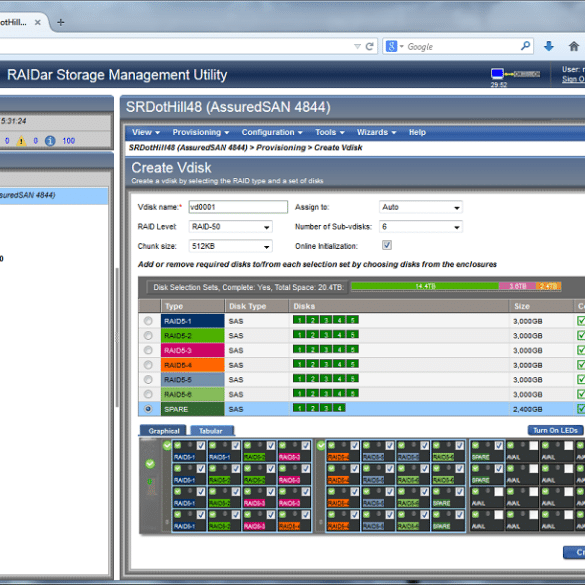585x585 pixels.
Task: Click disk 2 icon in the SPARE row
Action: (x=313, y=408)
